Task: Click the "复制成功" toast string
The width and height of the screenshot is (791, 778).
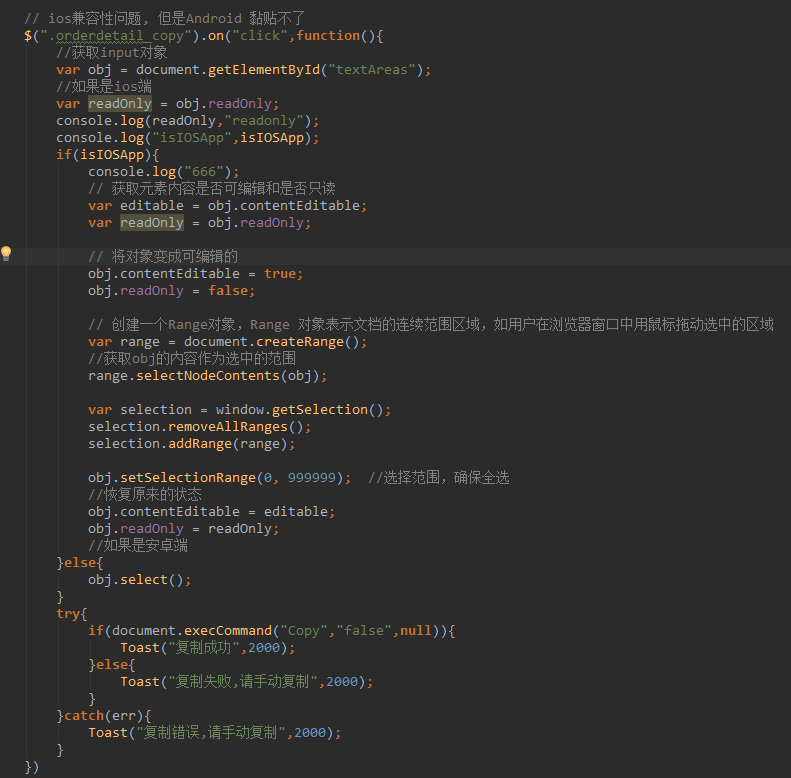Action: pyautogui.click(x=204, y=648)
